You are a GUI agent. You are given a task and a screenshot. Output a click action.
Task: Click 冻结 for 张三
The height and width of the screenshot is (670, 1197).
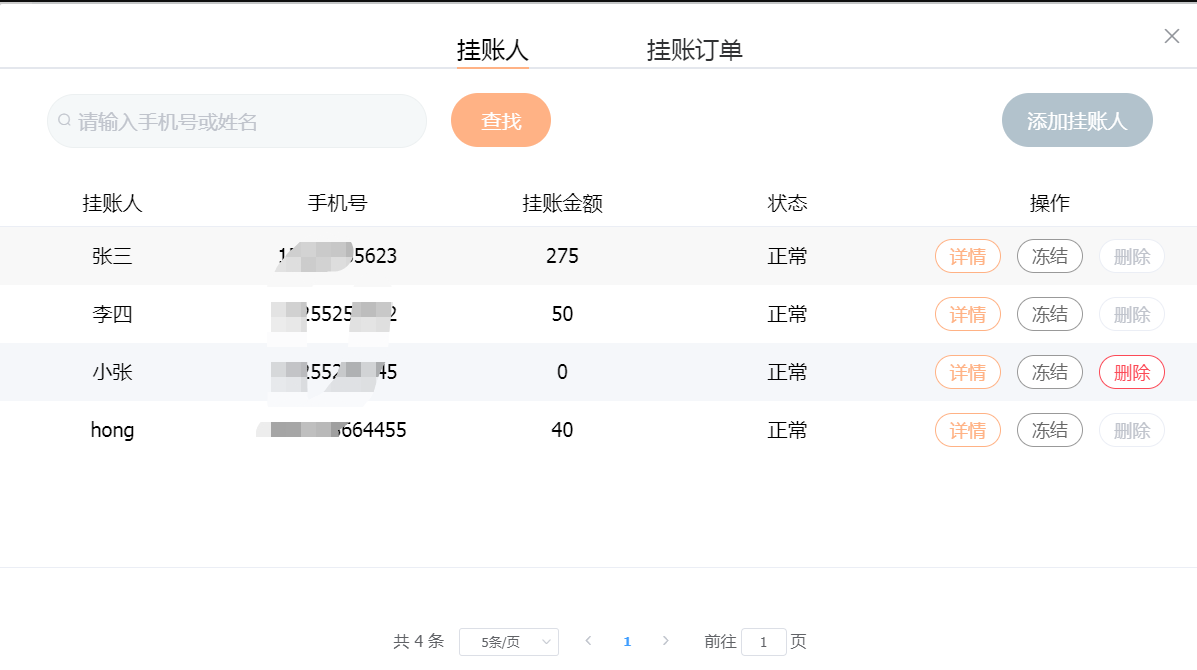[x=1049, y=257]
